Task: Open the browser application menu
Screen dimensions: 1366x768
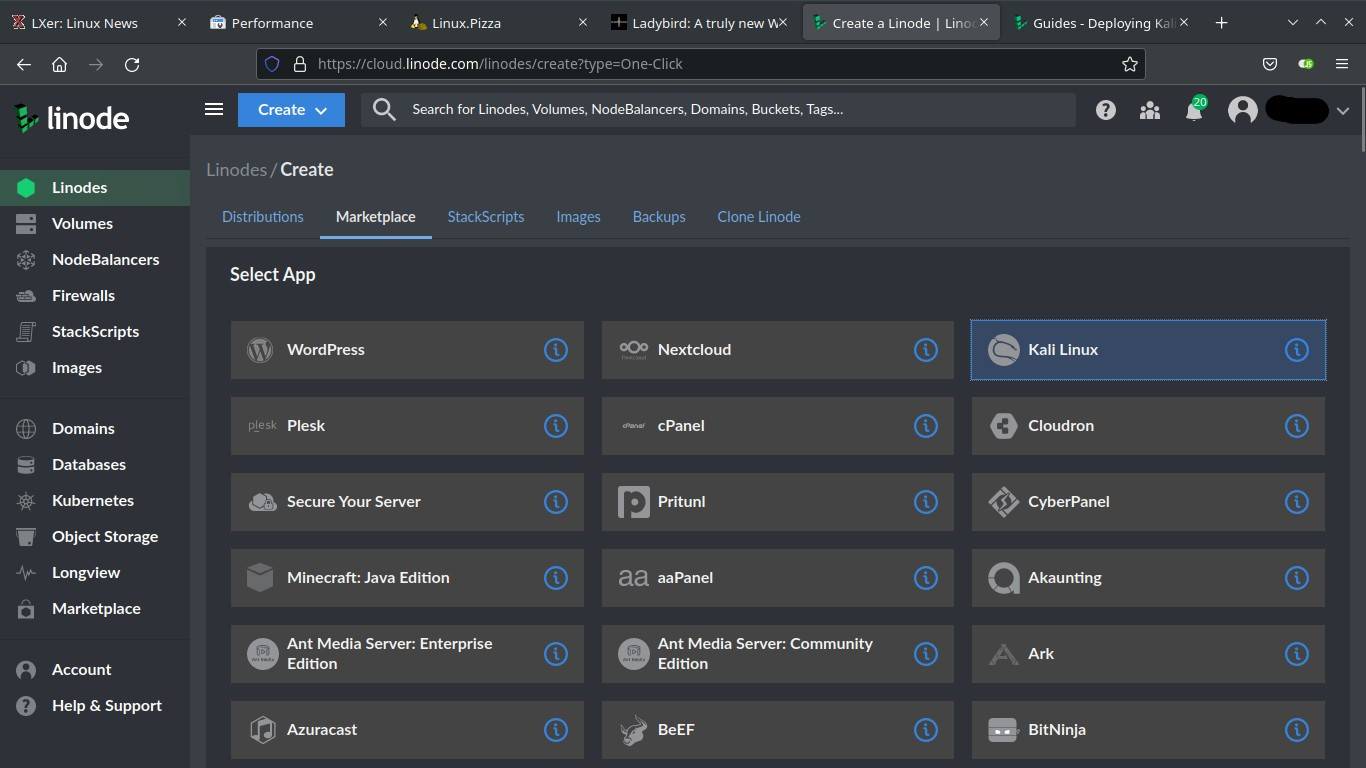Action: point(1342,64)
